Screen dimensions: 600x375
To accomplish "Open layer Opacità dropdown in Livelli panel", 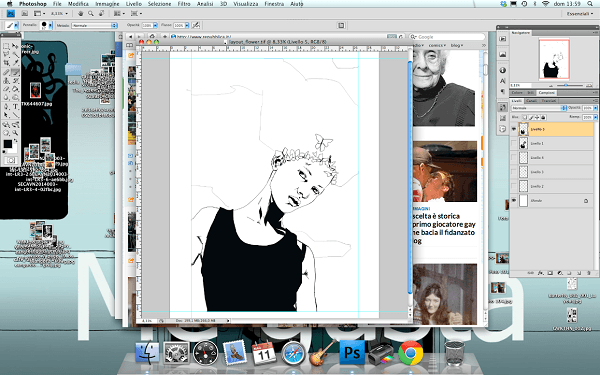I will coord(595,108).
